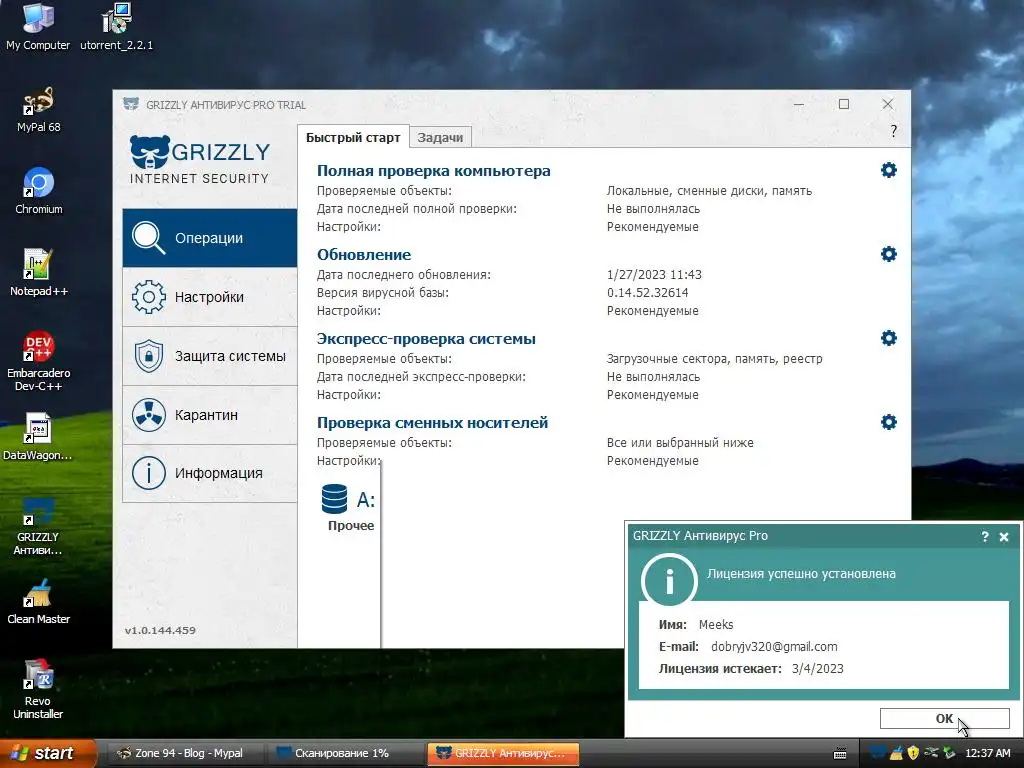Image resolution: width=1024 pixels, height=768 pixels.
Task: Maximize the GRIZZLY main window
Action: pyautogui.click(x=844, y=104)
